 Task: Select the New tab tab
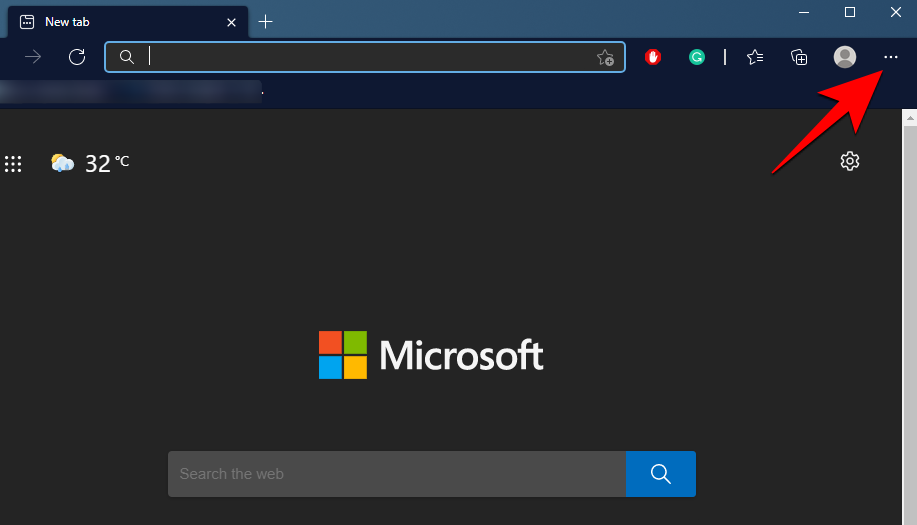[x=127, y=22]
